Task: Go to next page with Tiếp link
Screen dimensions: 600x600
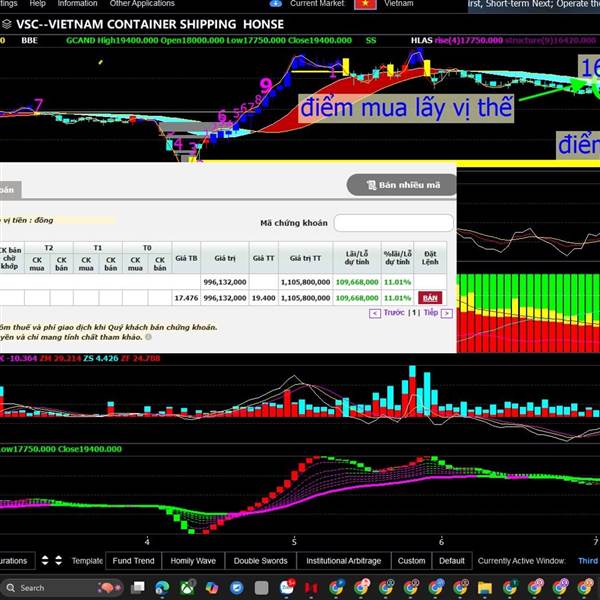Action: (431, 313)
